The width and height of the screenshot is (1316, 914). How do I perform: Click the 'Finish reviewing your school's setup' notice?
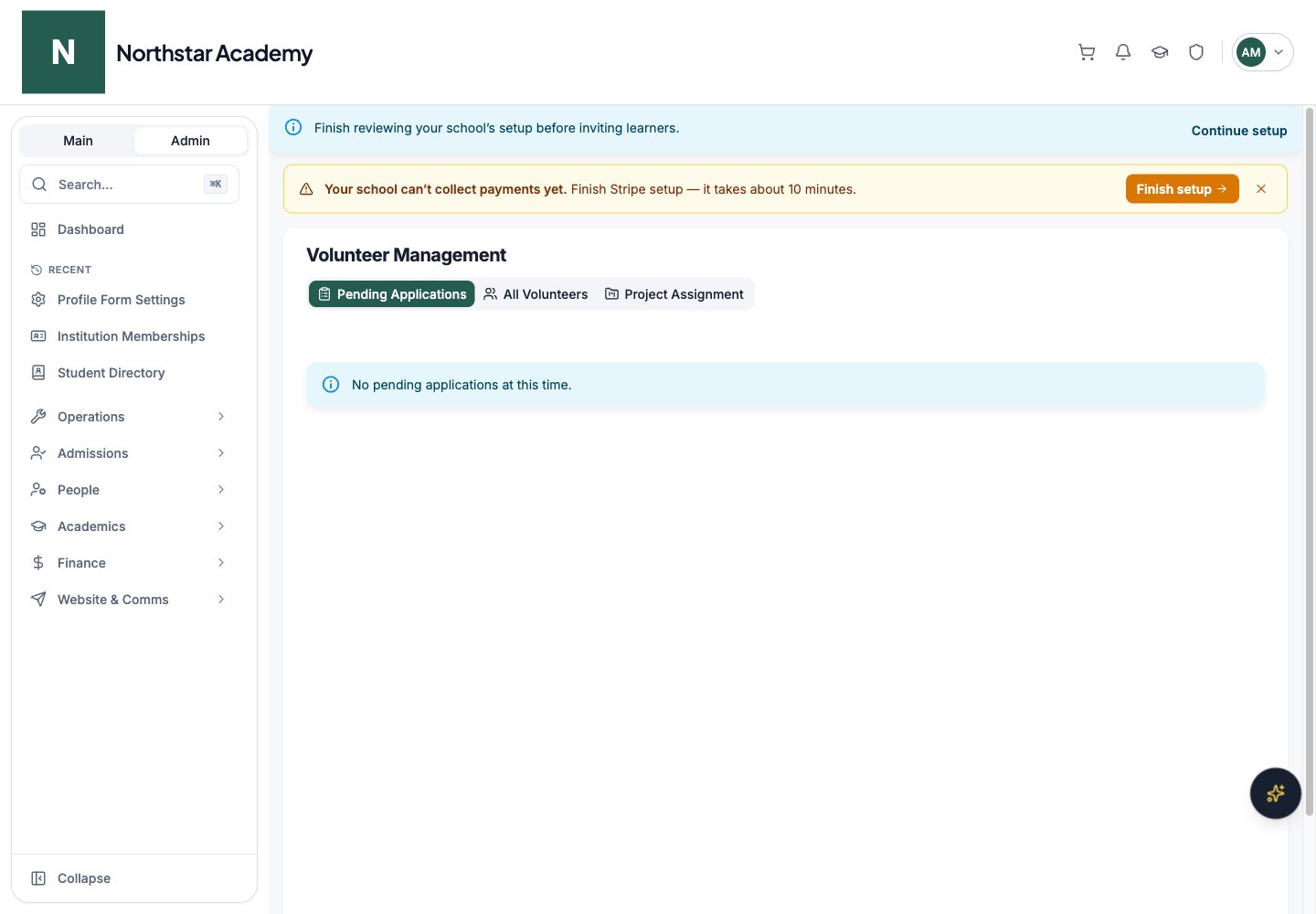point(496,128)
